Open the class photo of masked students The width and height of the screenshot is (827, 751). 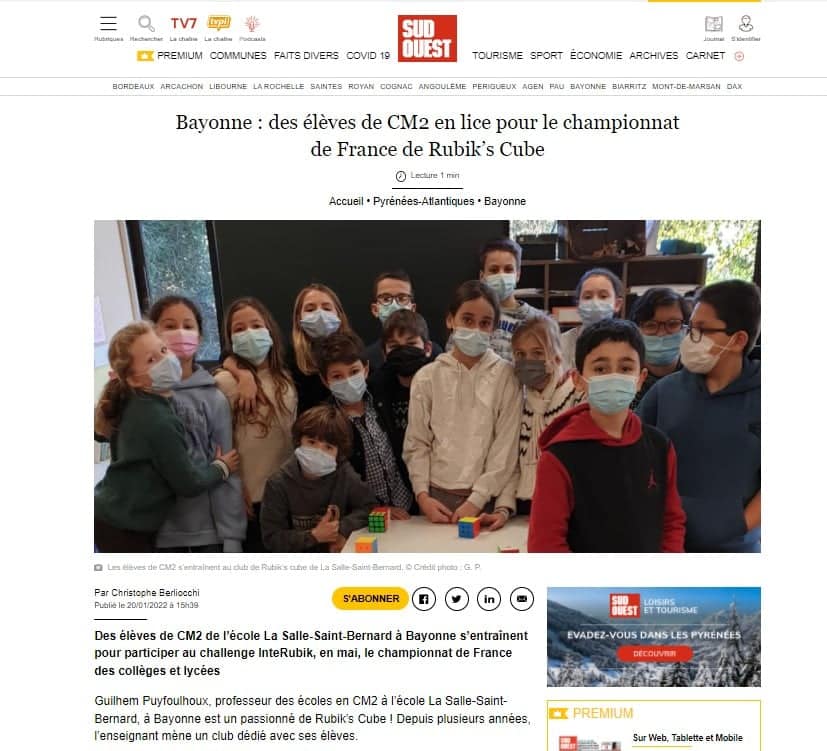[427, 386]
